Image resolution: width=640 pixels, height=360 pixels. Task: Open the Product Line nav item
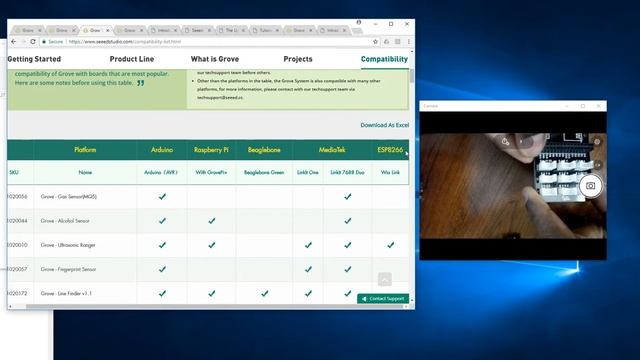[132, 59]
